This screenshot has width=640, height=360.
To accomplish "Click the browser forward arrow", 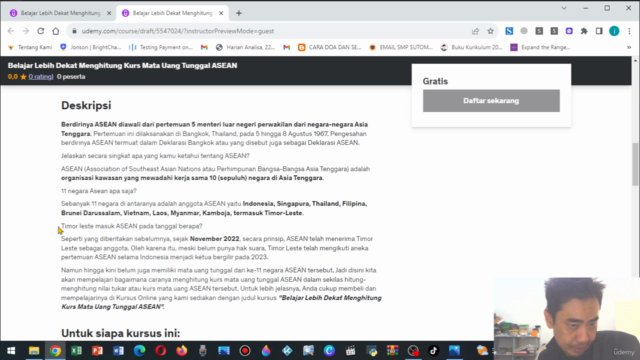I will tap(26, 31).
